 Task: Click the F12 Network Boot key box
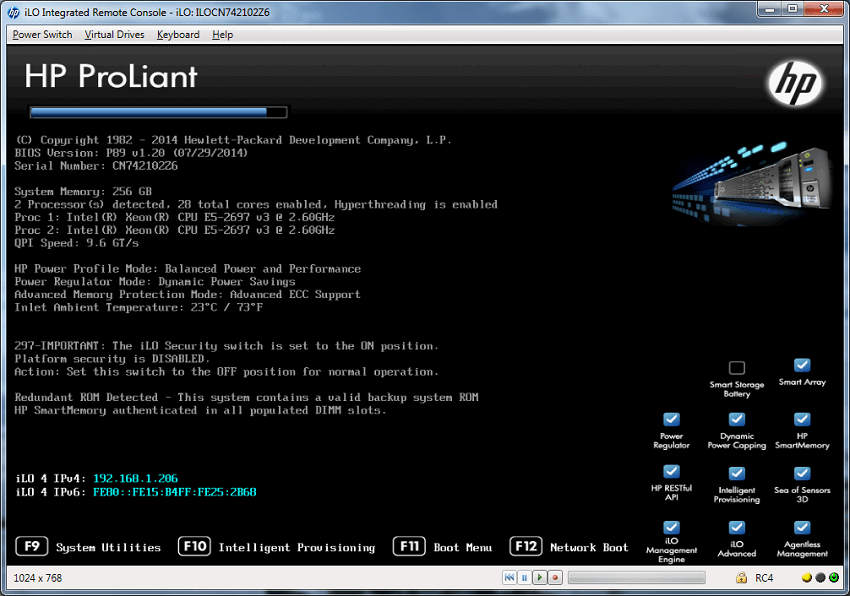[526, 546]
